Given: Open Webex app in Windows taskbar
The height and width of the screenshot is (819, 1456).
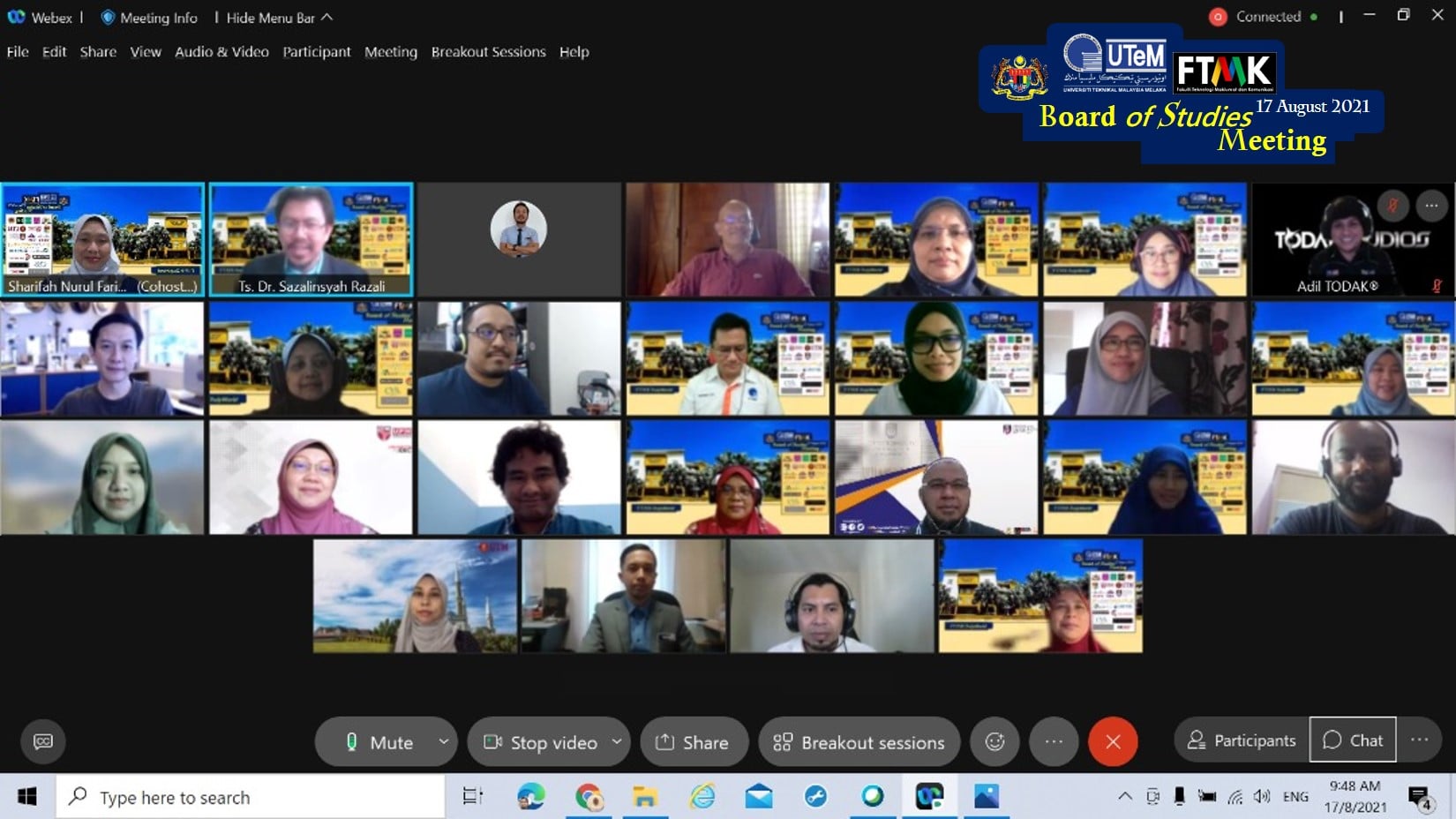Looking at the screenshot, I should [x=929, y=796].
